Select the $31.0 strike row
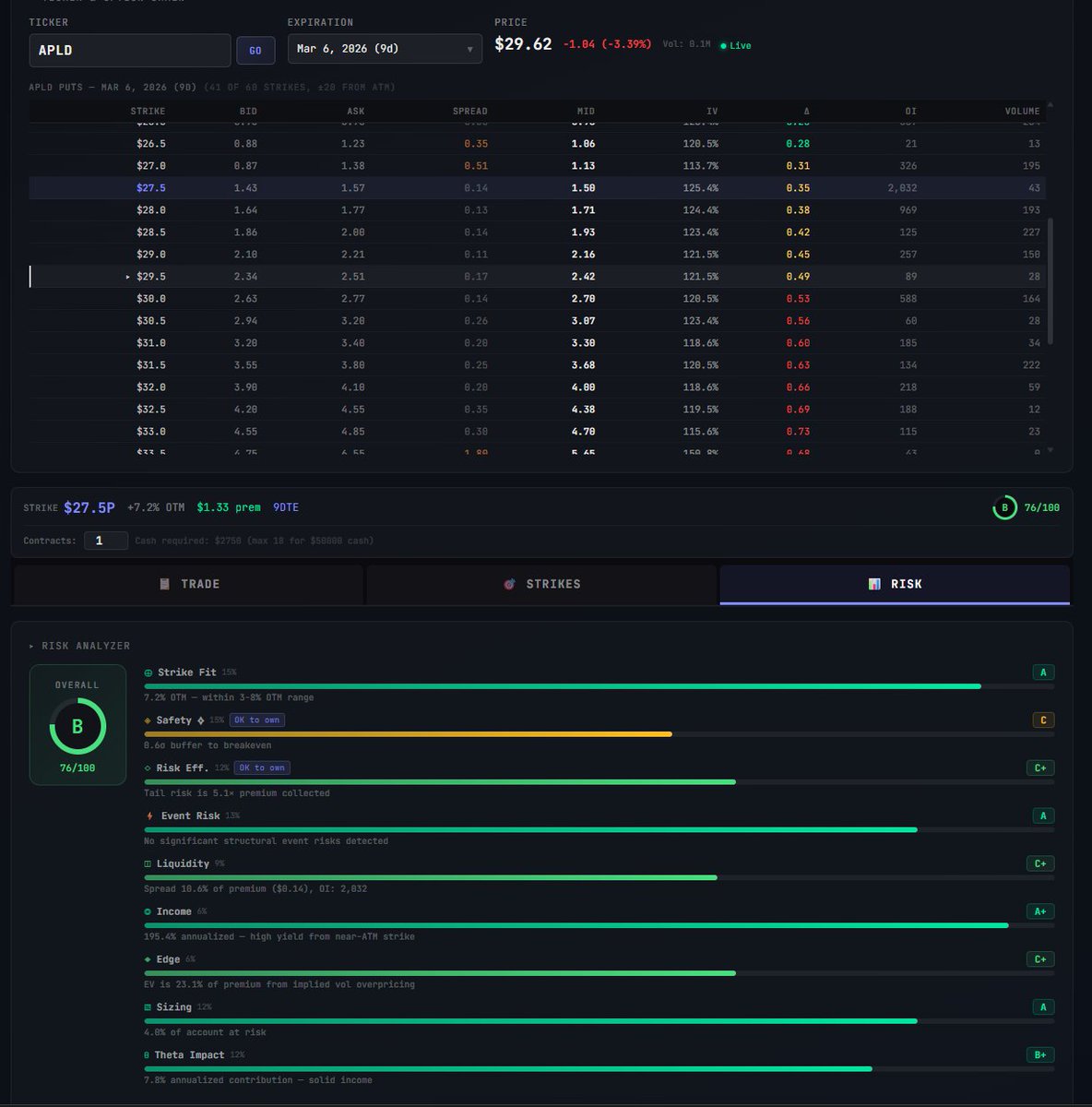 point(538,343)
